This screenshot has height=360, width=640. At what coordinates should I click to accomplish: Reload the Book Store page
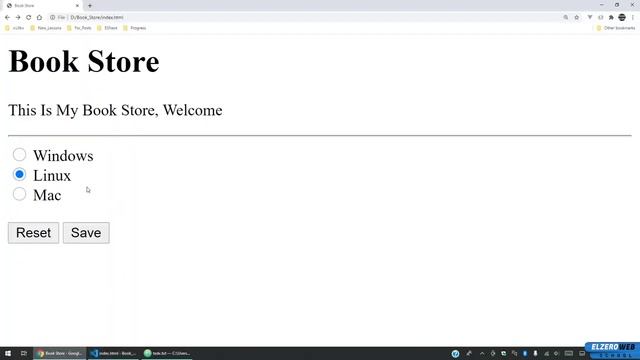coord(29,18)
